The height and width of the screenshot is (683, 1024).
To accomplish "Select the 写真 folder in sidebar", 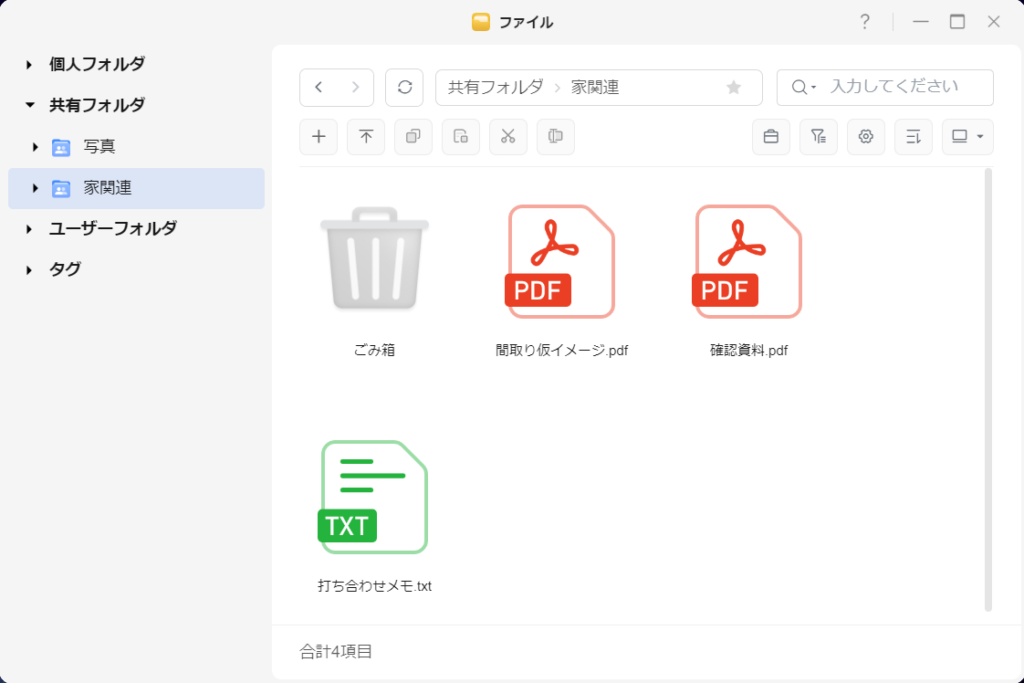I will pos(98,147).
